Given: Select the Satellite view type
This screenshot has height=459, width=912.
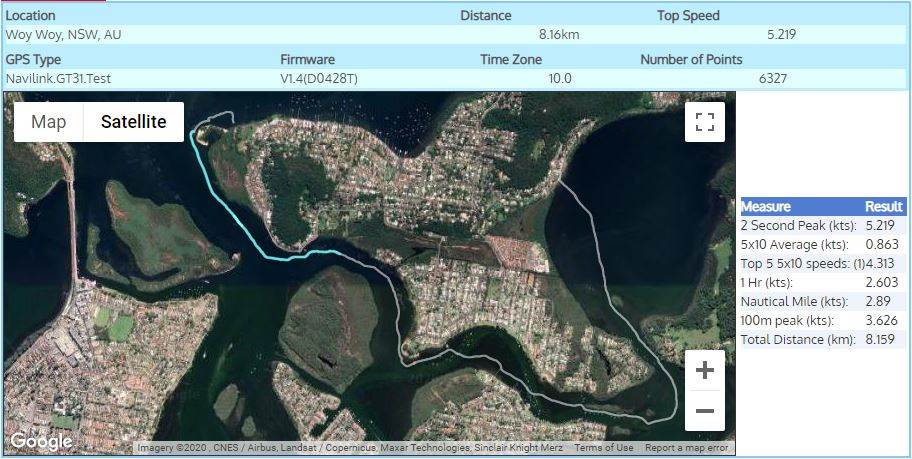Looking at the screenshot, I should (x=133, y=122).
